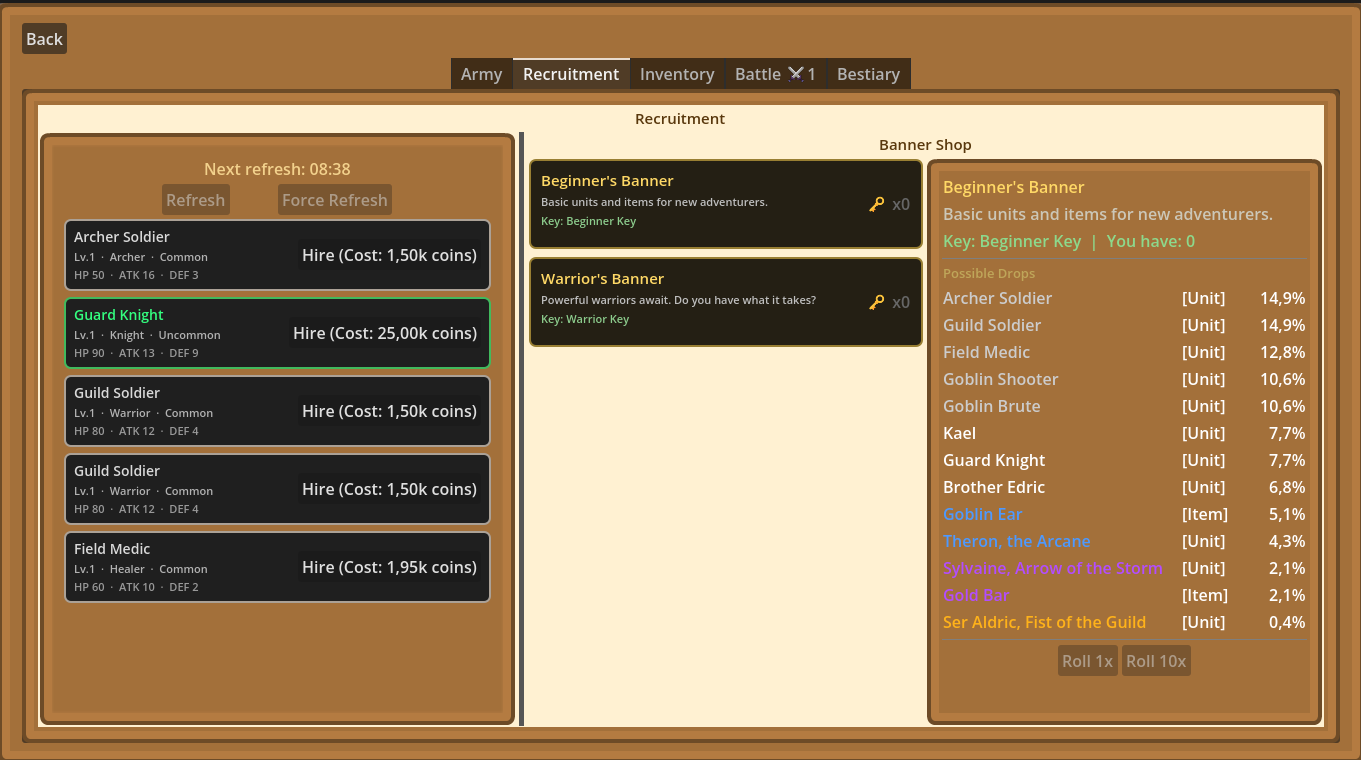Click the Banner Shop heading

click(x=925, y=145)
